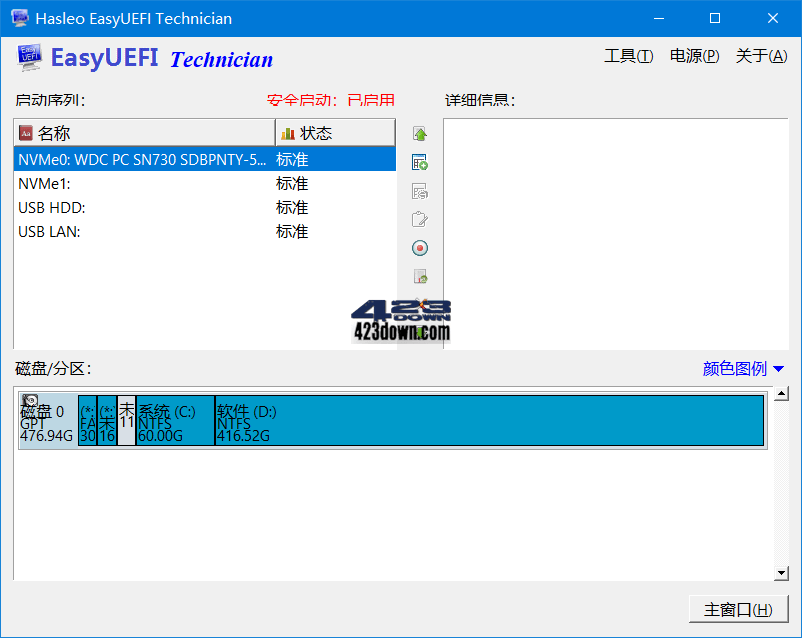The width and height of the screenshot is (802, 638).
Task: Open the 电源(P) menu
Action: pyautogui.click(x=696, y=57)
